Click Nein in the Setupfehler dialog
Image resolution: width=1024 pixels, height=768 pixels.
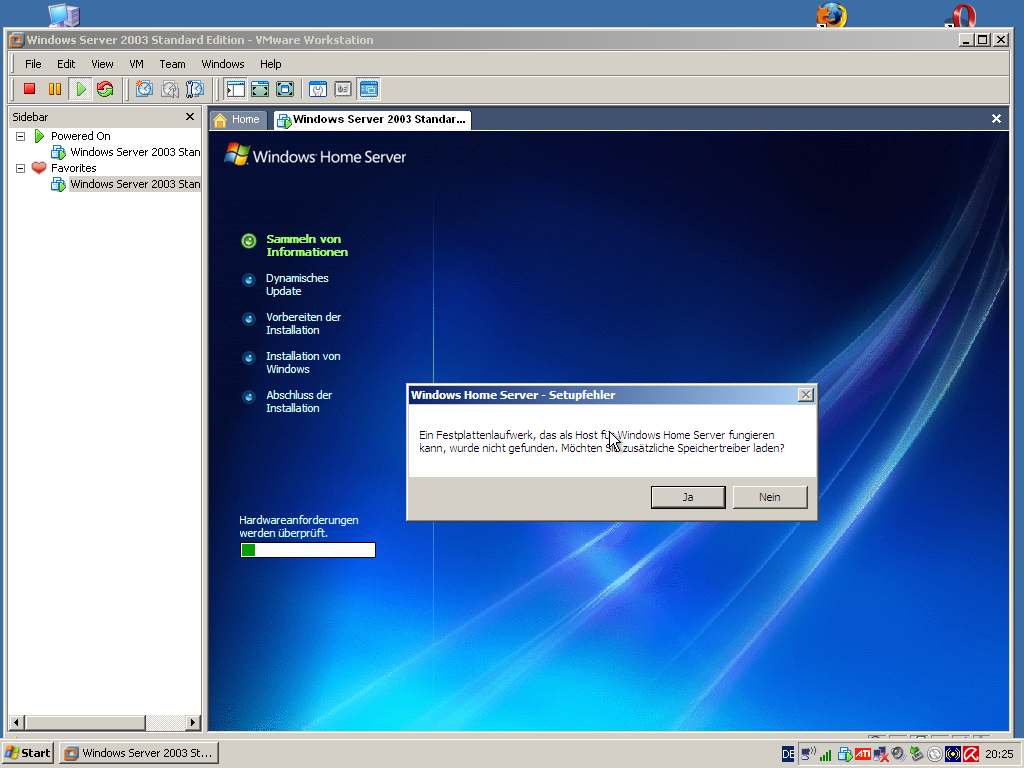coord(769,497)
